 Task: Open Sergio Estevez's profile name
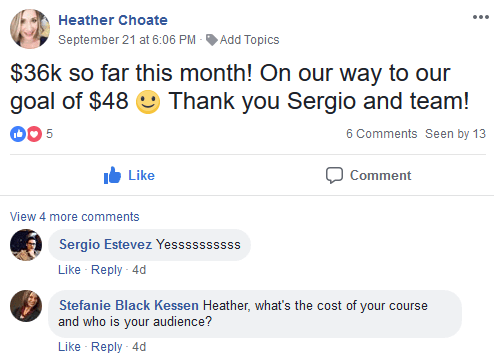point(105,244)
